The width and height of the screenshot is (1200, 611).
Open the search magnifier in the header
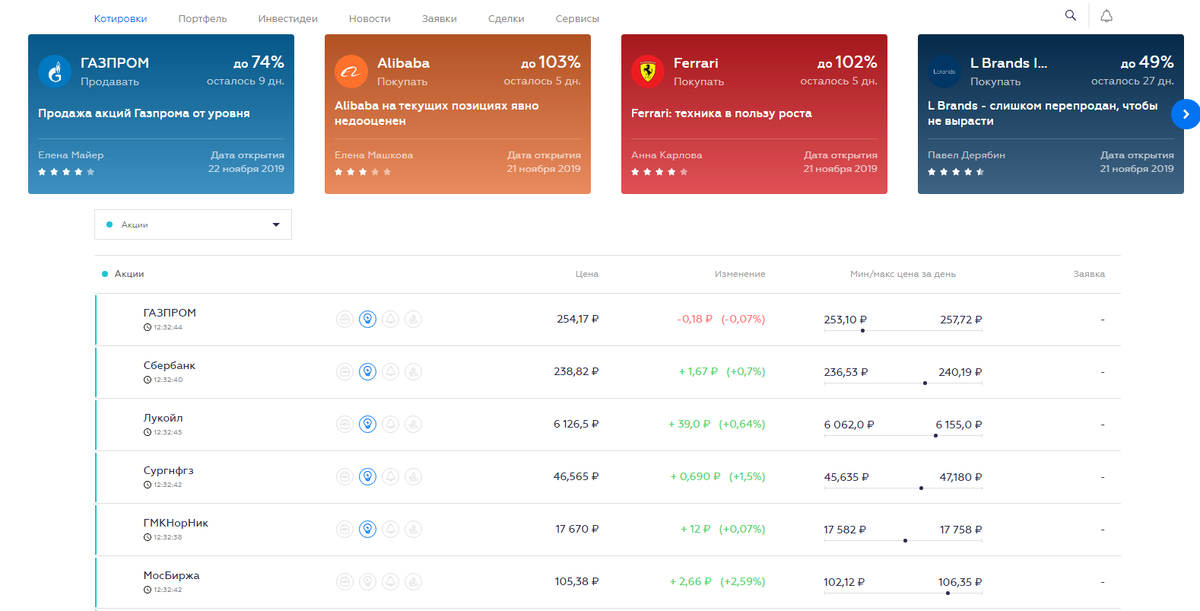click(x=1070, y=16)
